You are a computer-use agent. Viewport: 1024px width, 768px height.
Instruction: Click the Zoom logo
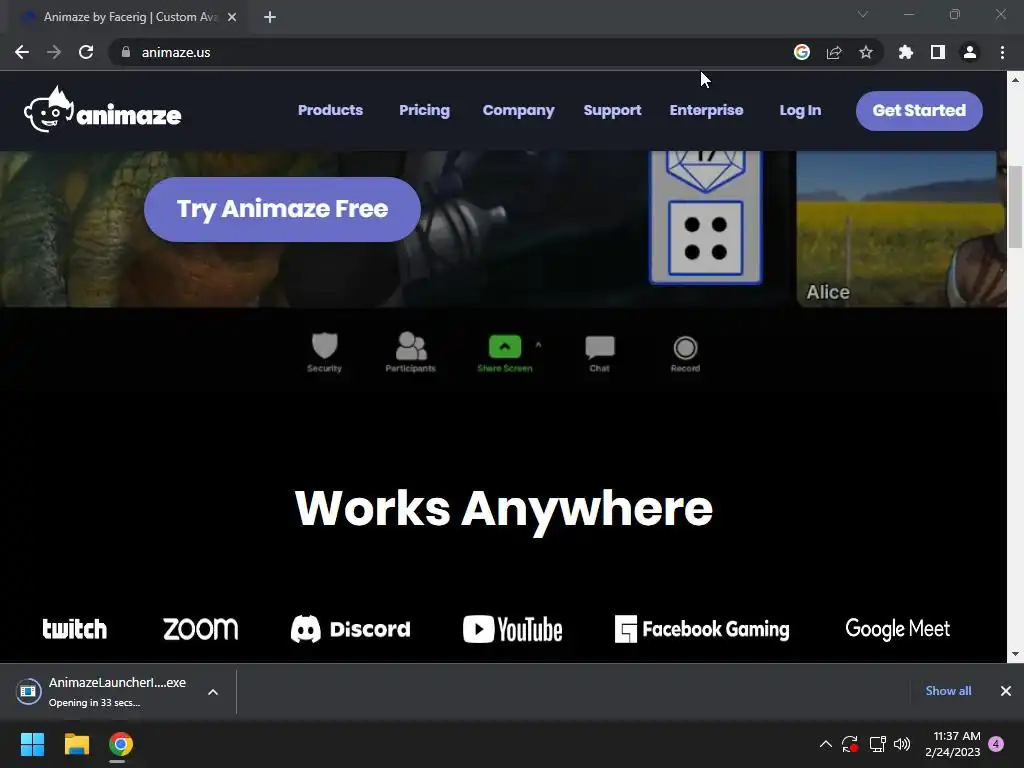pyautogui.click(x=200, y=629)
